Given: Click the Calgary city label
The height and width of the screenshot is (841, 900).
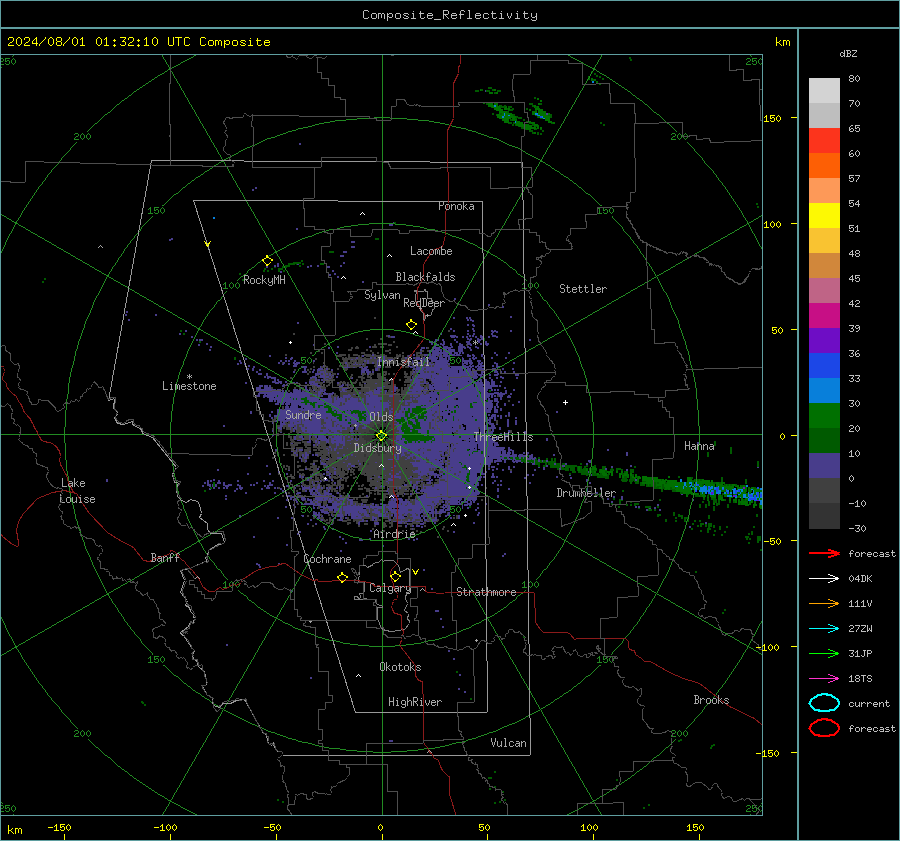Looking at the screenshot, I should click(390, 588).
